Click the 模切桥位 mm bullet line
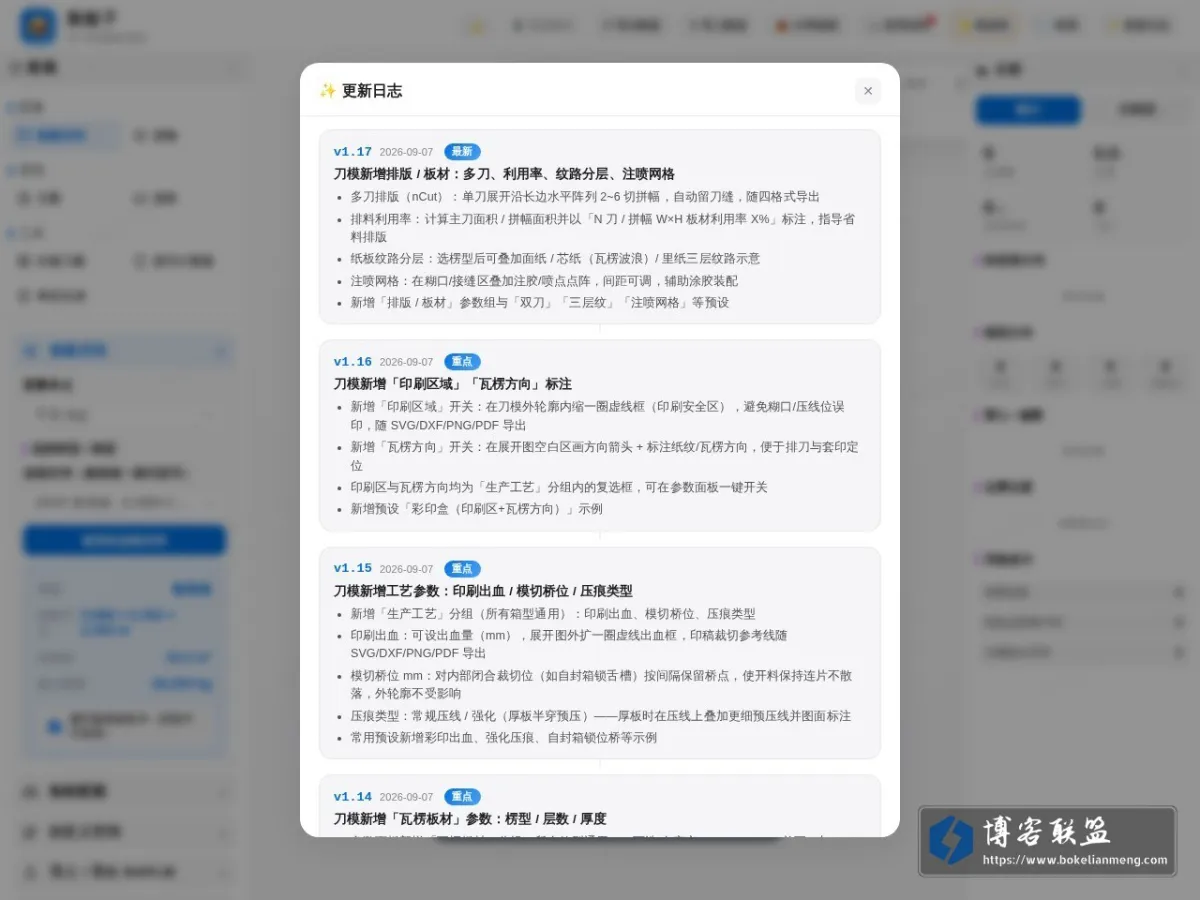The width and height of the screenshot is (1200, 900). (x=601, y=684)
